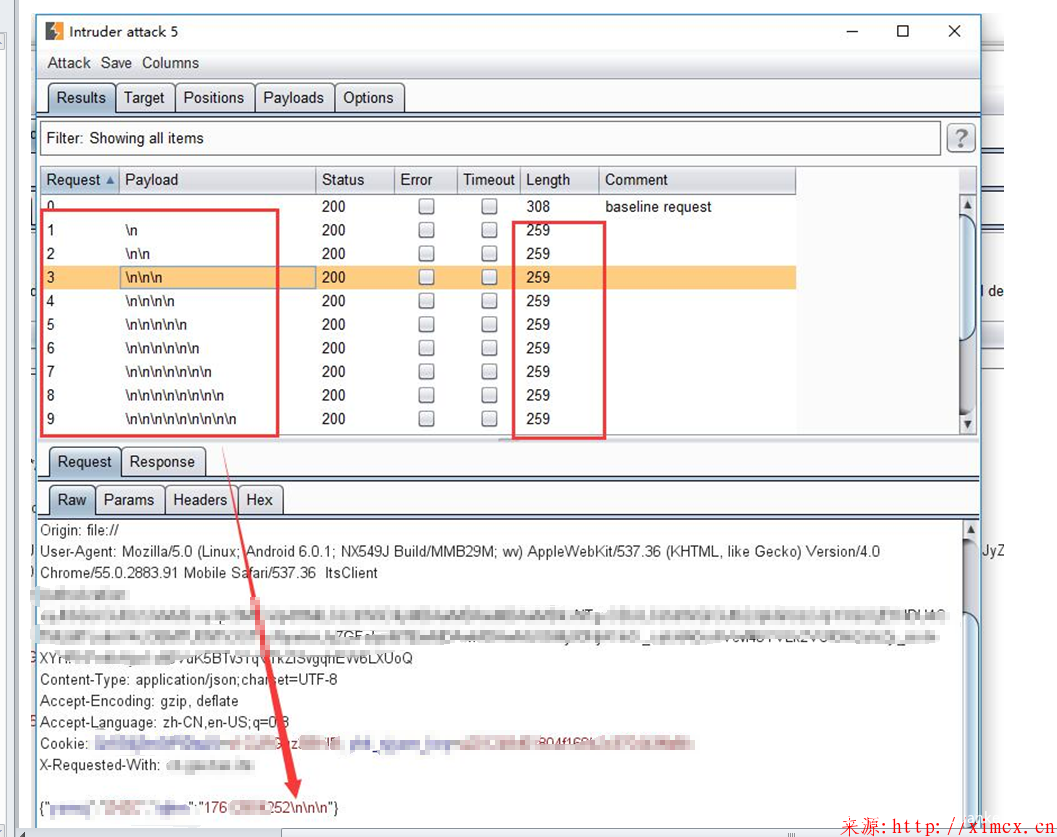Click the results table scroll down arrow

tap(966, 424)
